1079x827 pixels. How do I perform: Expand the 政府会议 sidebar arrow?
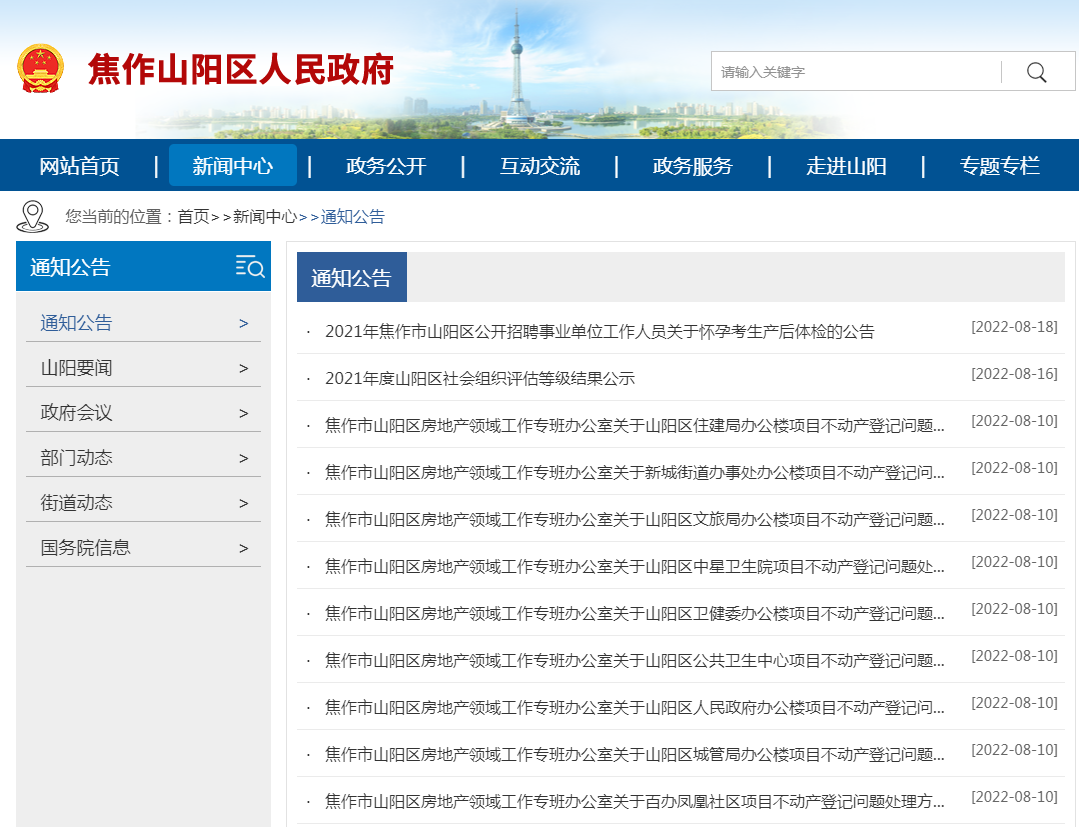(x=244, y=413)
